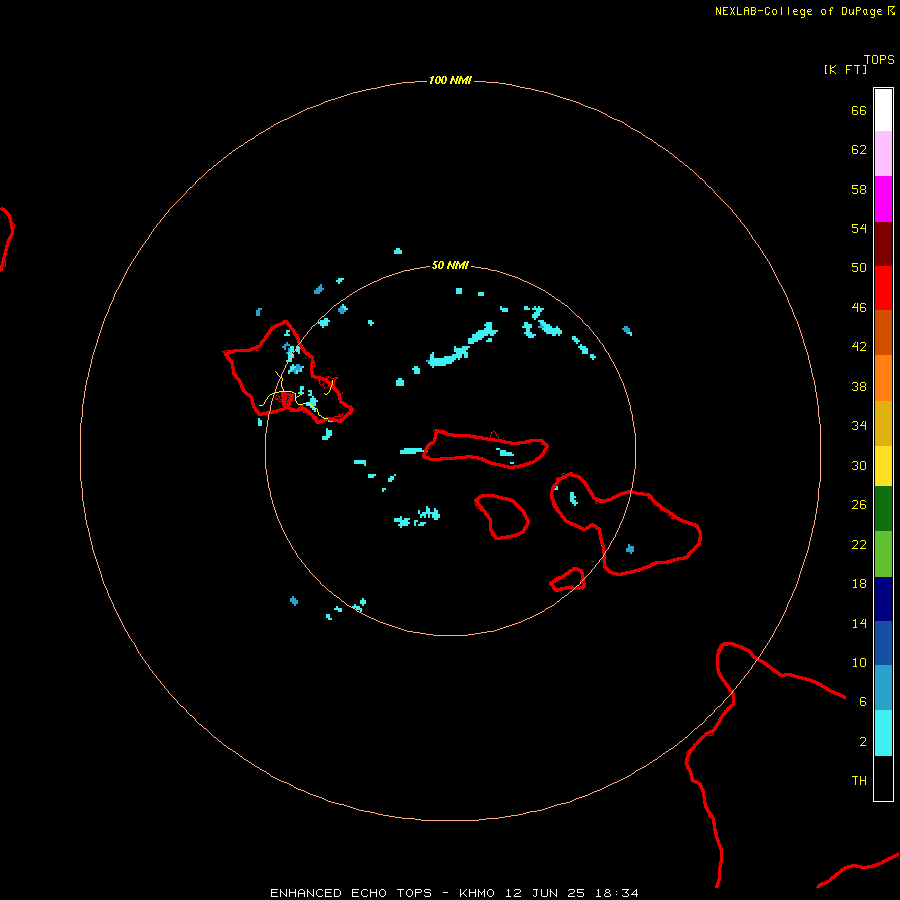
Task: Click the legend value "46"
Action: coord(859,308)
